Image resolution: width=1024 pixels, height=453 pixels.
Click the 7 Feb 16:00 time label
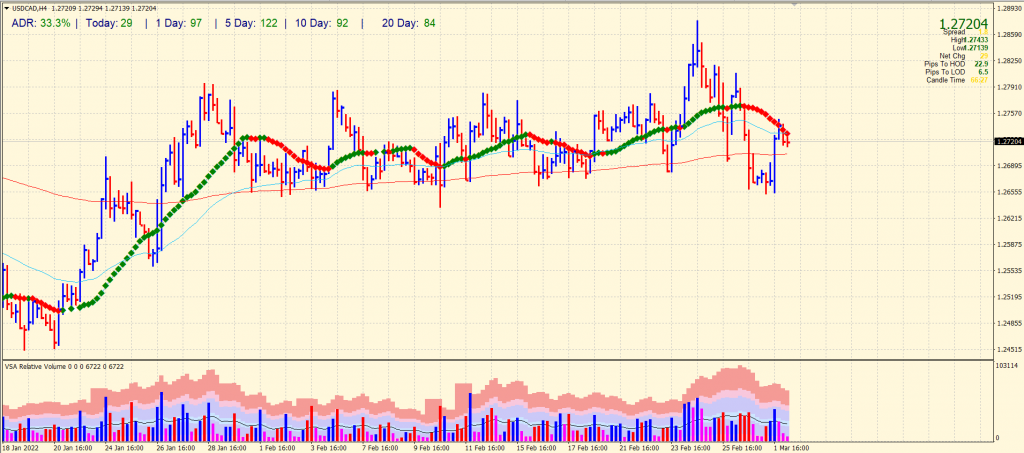(381, 448)
